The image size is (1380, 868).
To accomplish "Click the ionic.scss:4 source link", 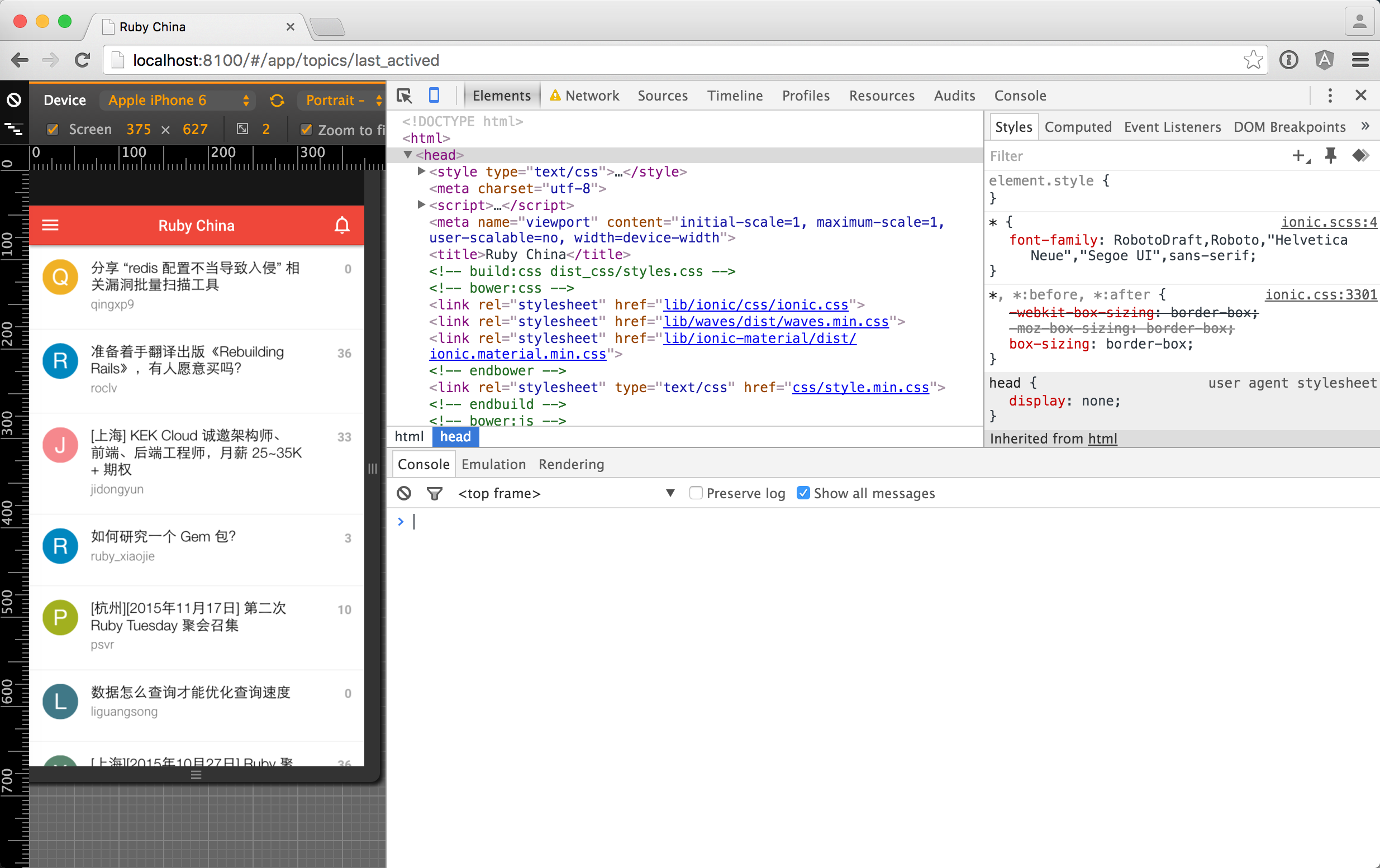I will [x=1328, y=222].
